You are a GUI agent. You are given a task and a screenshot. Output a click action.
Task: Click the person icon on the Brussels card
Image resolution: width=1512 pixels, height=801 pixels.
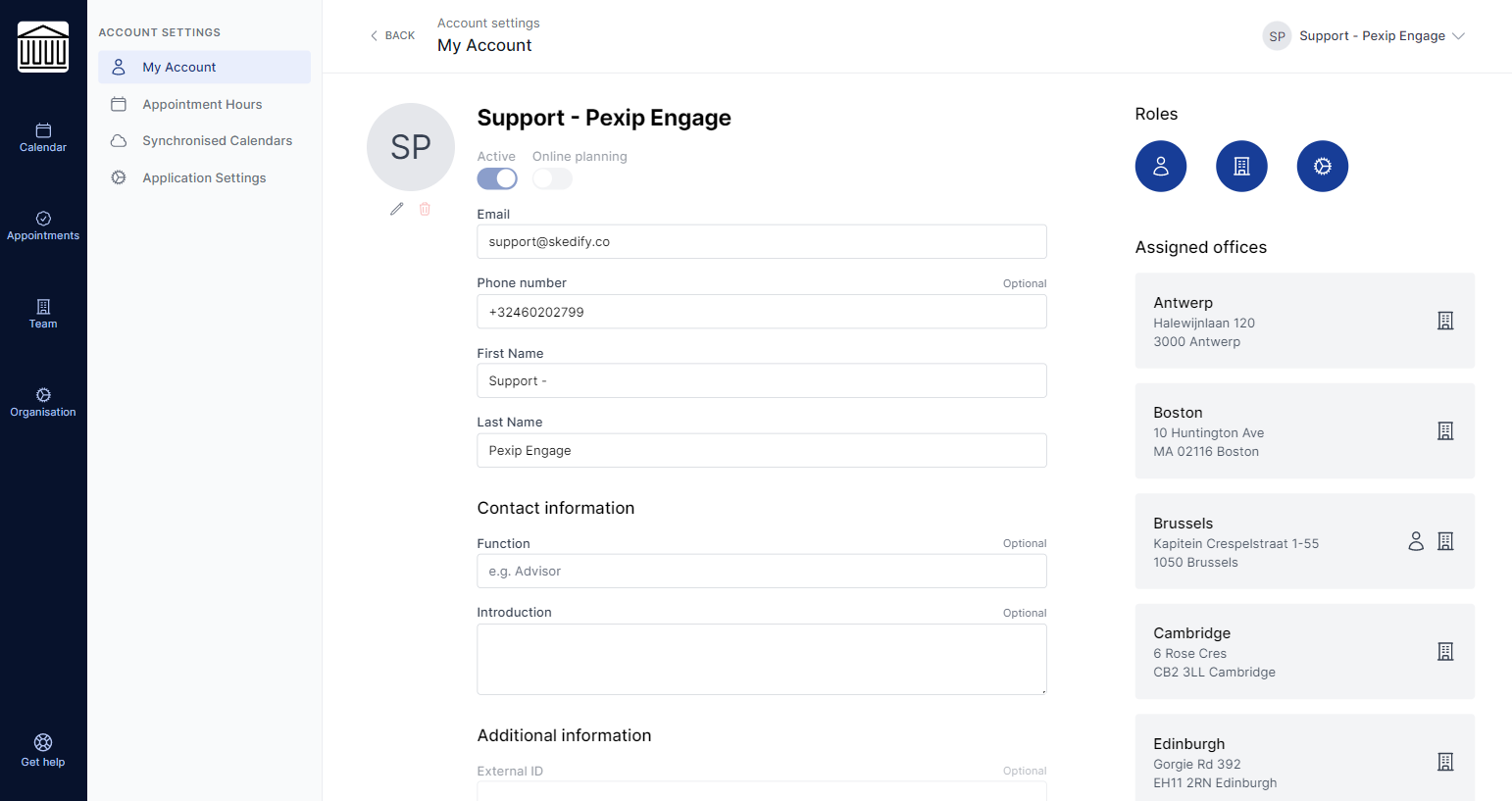(x=1416, y=540)
